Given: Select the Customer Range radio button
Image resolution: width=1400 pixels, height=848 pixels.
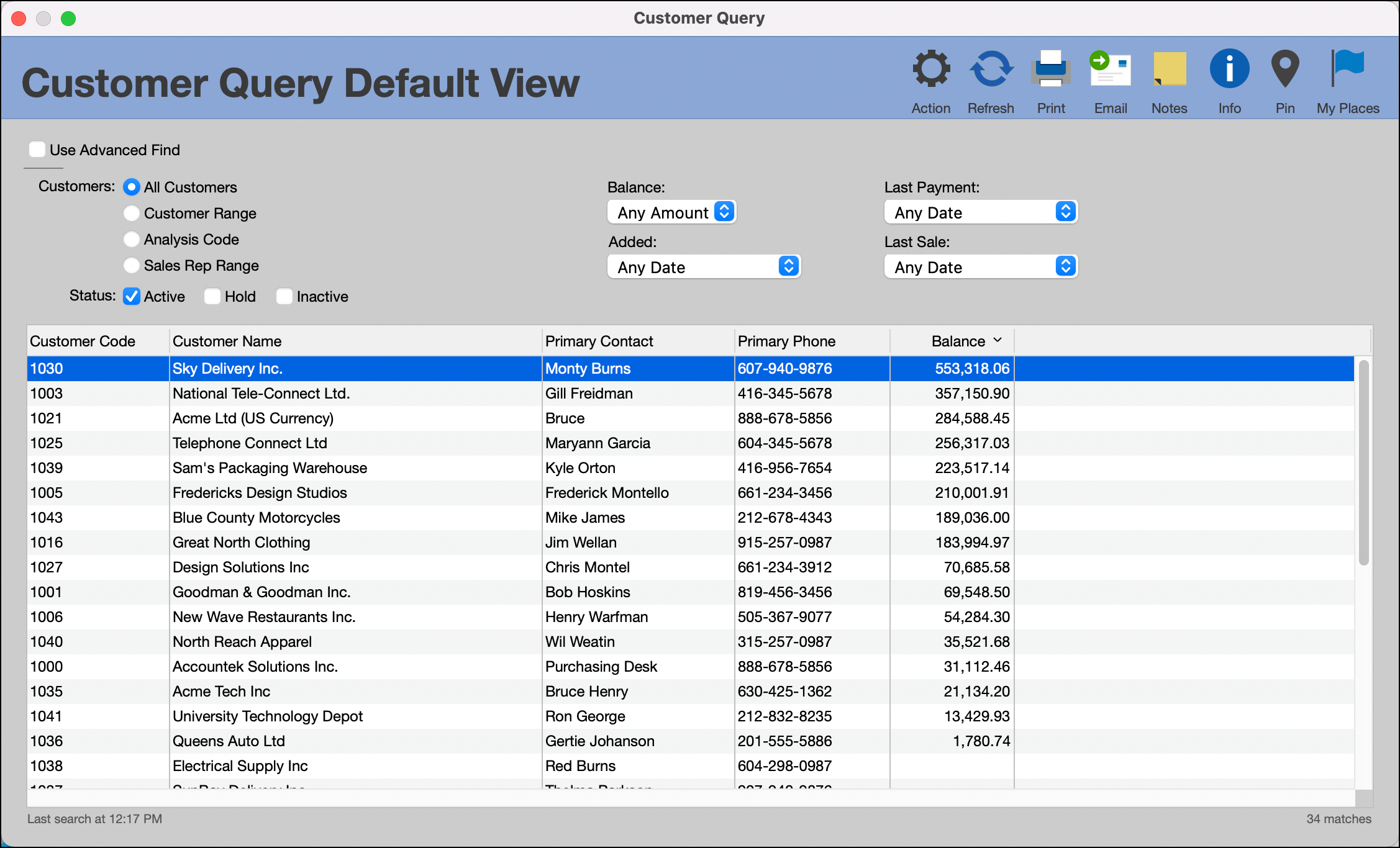Looking at the screenshot, I should click(x=131, y=213).
